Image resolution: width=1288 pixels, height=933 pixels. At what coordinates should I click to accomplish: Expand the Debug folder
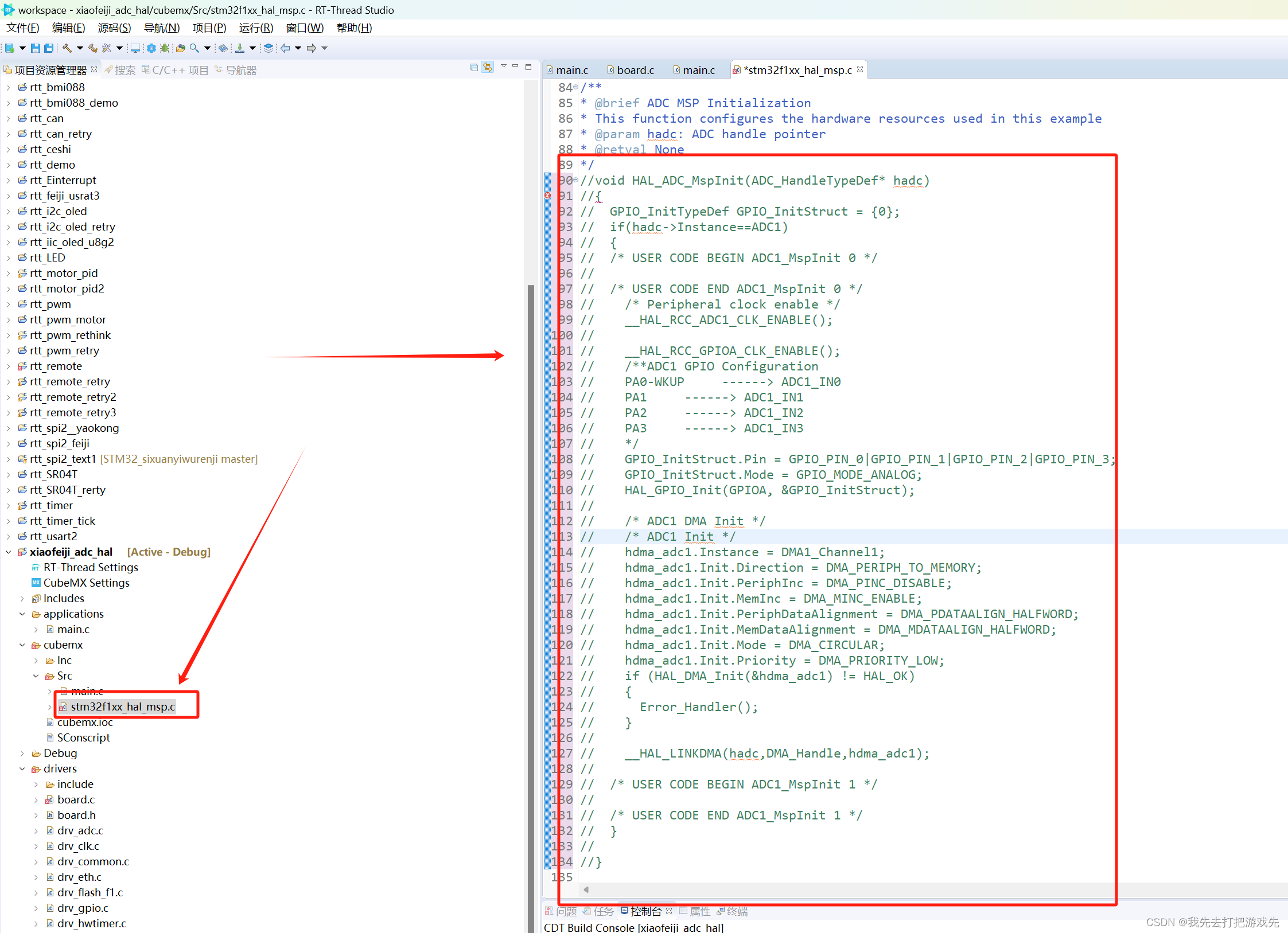(x=22, y=754)
